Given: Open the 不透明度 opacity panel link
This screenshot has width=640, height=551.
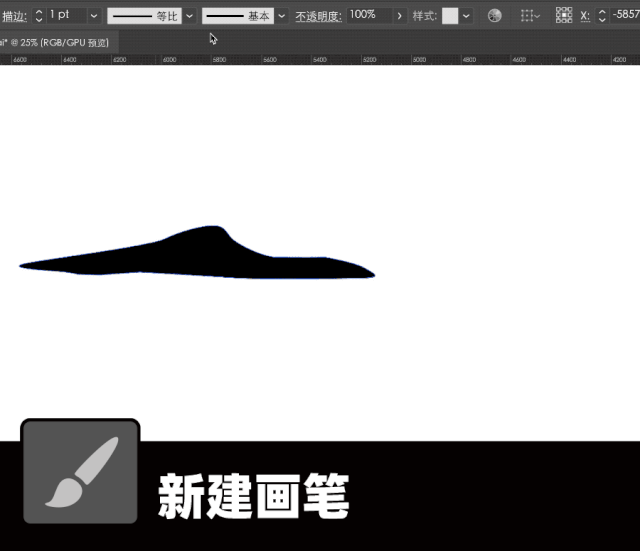Looking at the screenshot, I should (x=318, y=16).
